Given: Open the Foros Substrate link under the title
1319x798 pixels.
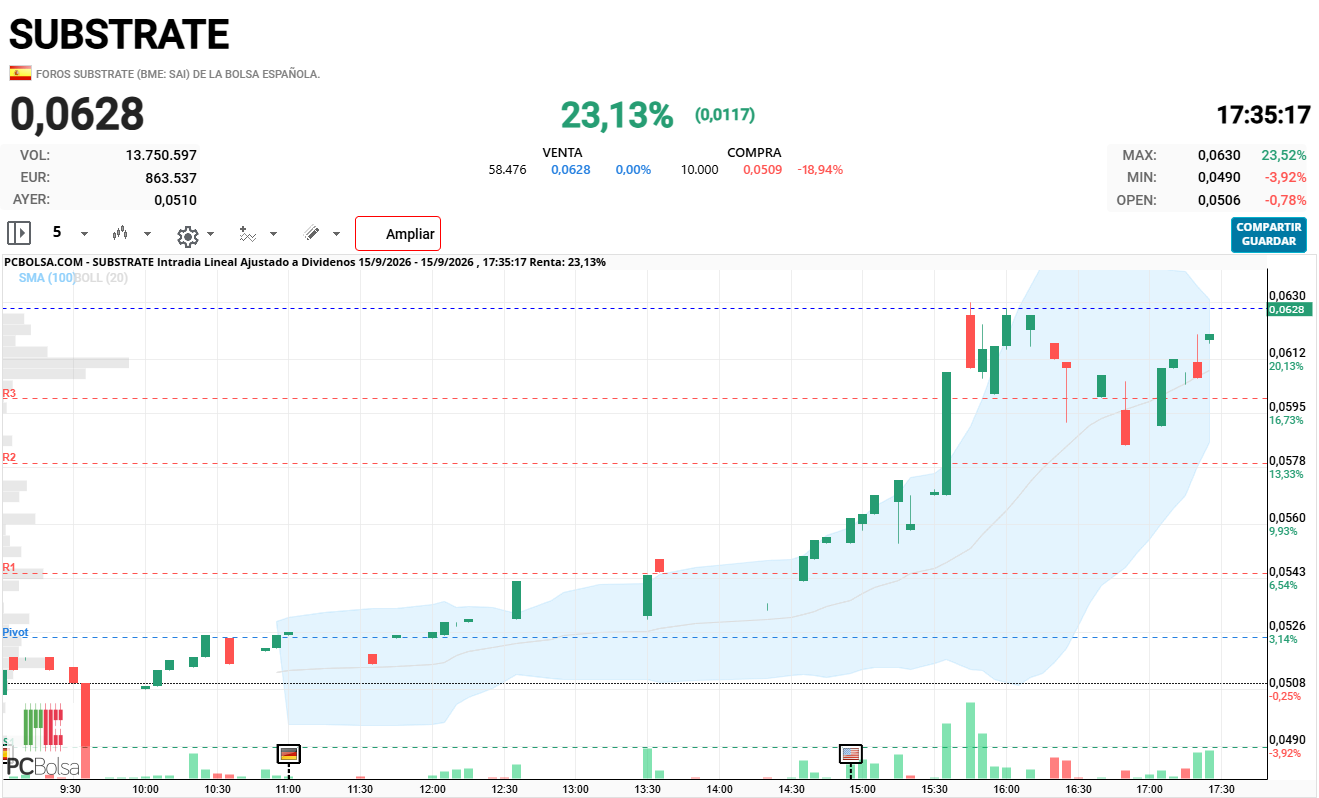Looking at the screenshot, I should pos(178,74).
